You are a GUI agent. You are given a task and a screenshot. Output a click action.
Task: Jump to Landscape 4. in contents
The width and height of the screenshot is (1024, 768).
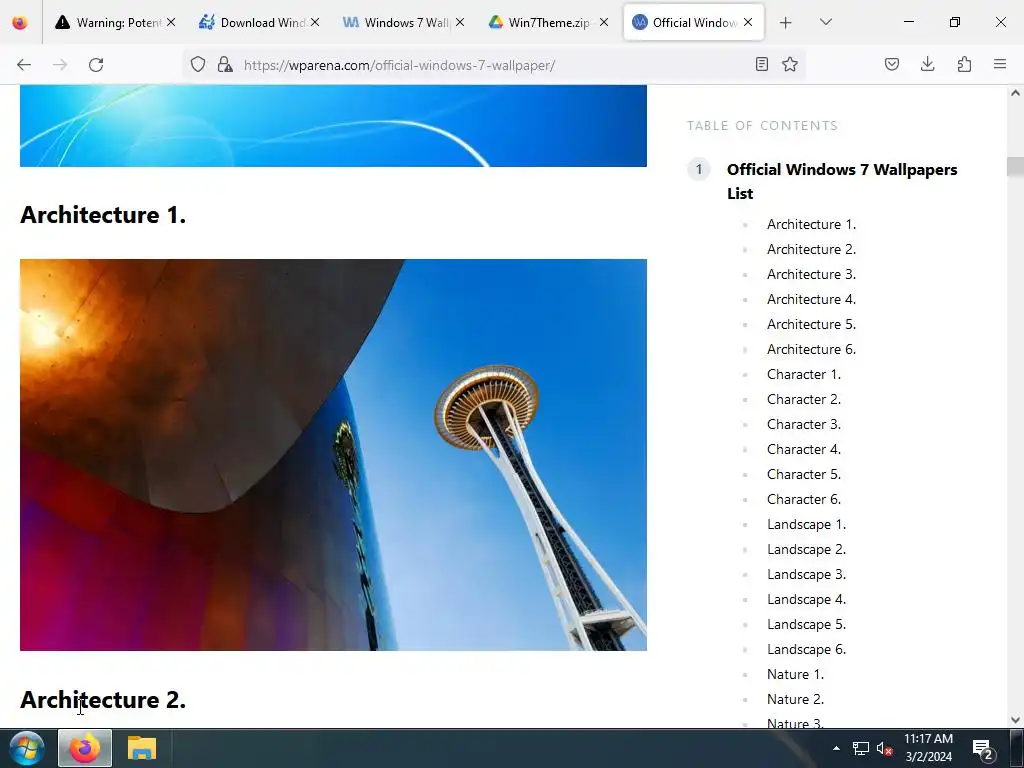pyautogui.click(x=807, y=600)
